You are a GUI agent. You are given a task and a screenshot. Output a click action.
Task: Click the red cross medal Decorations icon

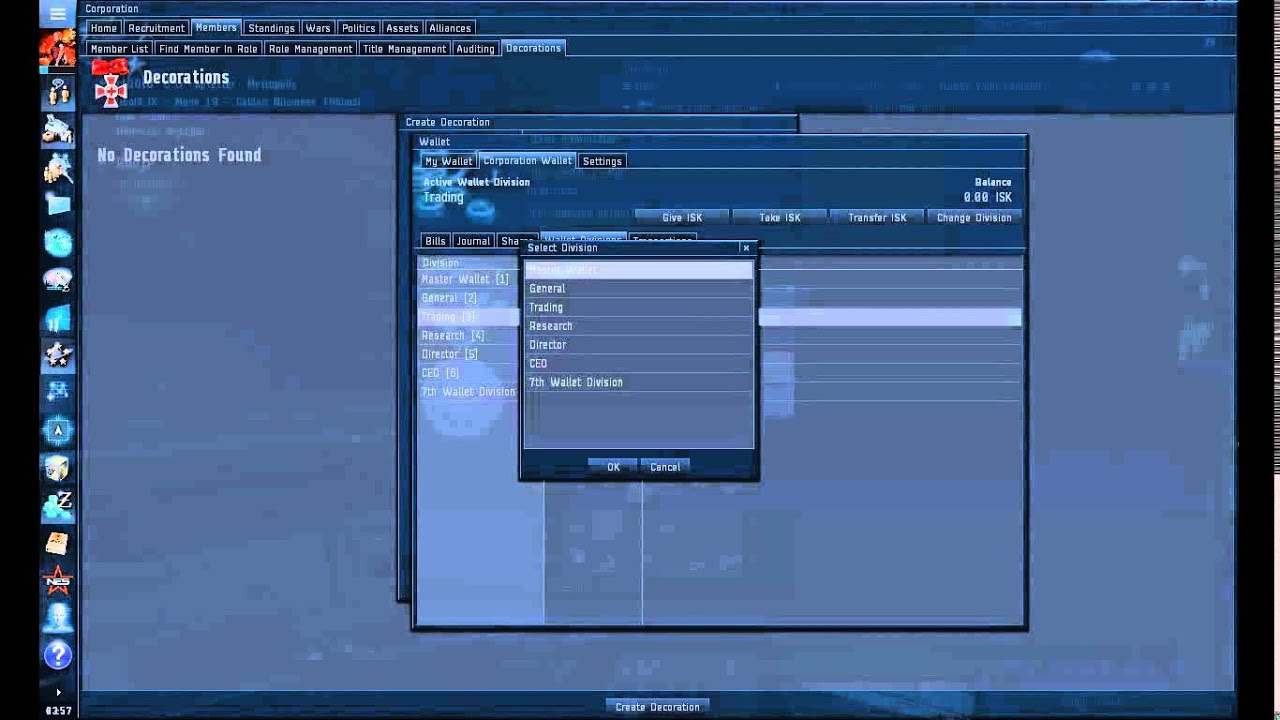(110, 84)
